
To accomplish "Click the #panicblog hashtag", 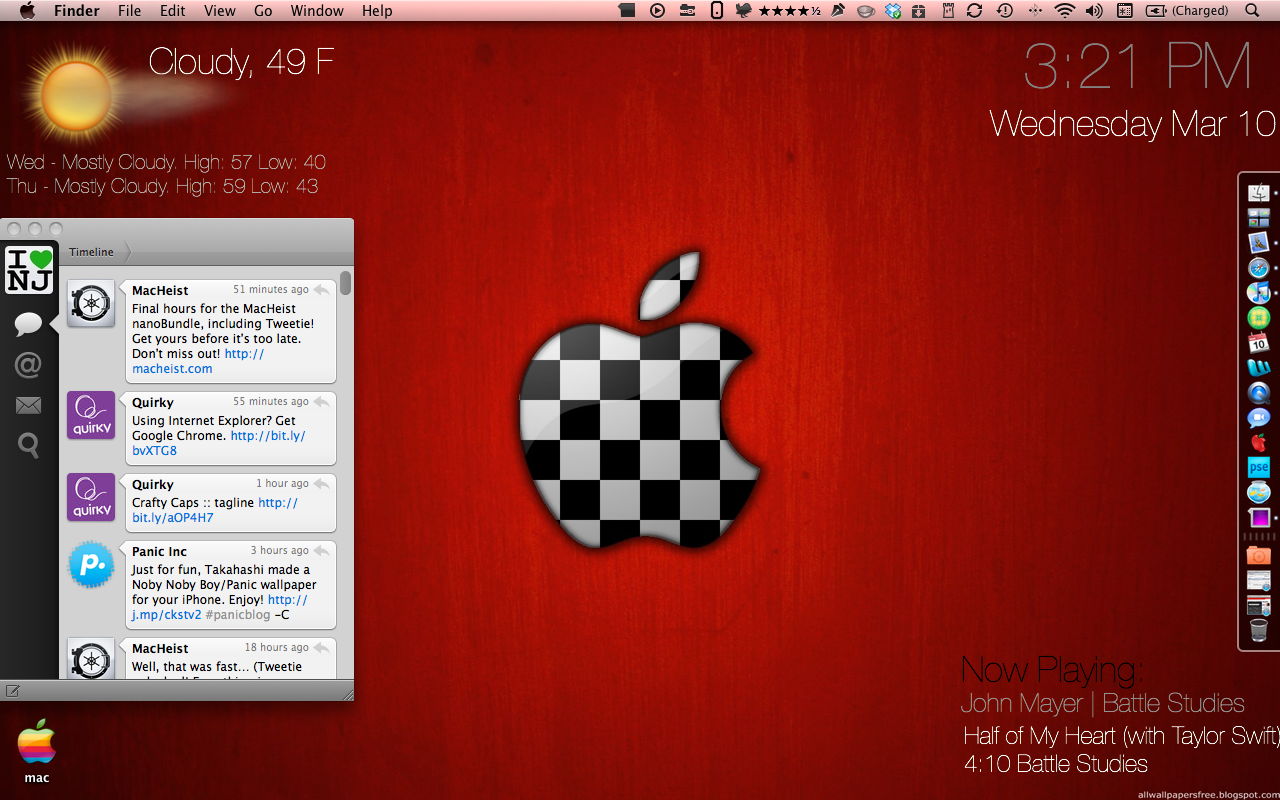I will pyautogui.click(x=238, y=615).
